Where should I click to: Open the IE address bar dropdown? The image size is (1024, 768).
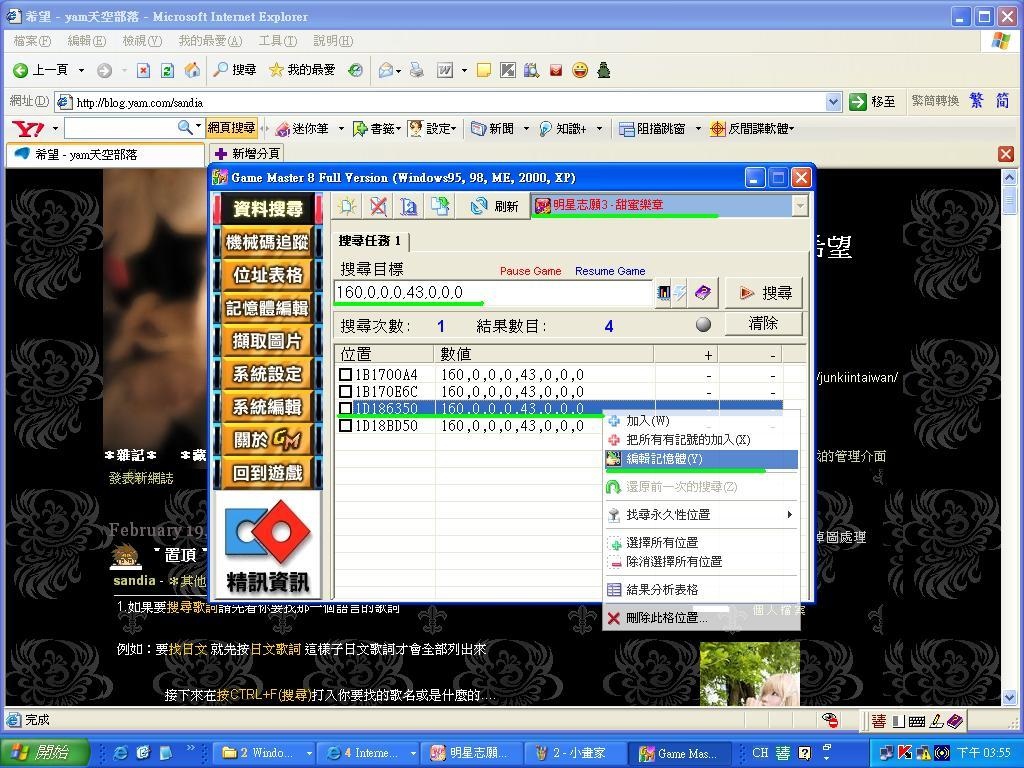(833, 102)
